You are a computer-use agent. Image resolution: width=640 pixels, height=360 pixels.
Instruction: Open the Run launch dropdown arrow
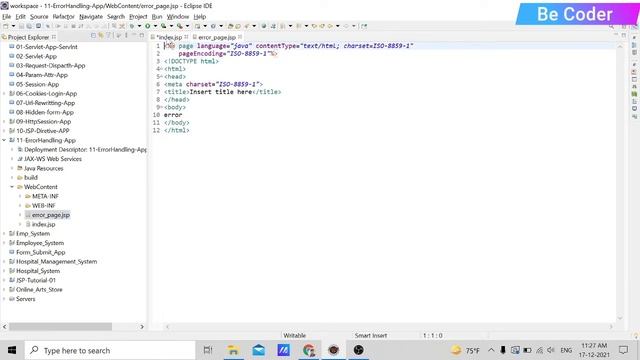[x=155, y=26]
